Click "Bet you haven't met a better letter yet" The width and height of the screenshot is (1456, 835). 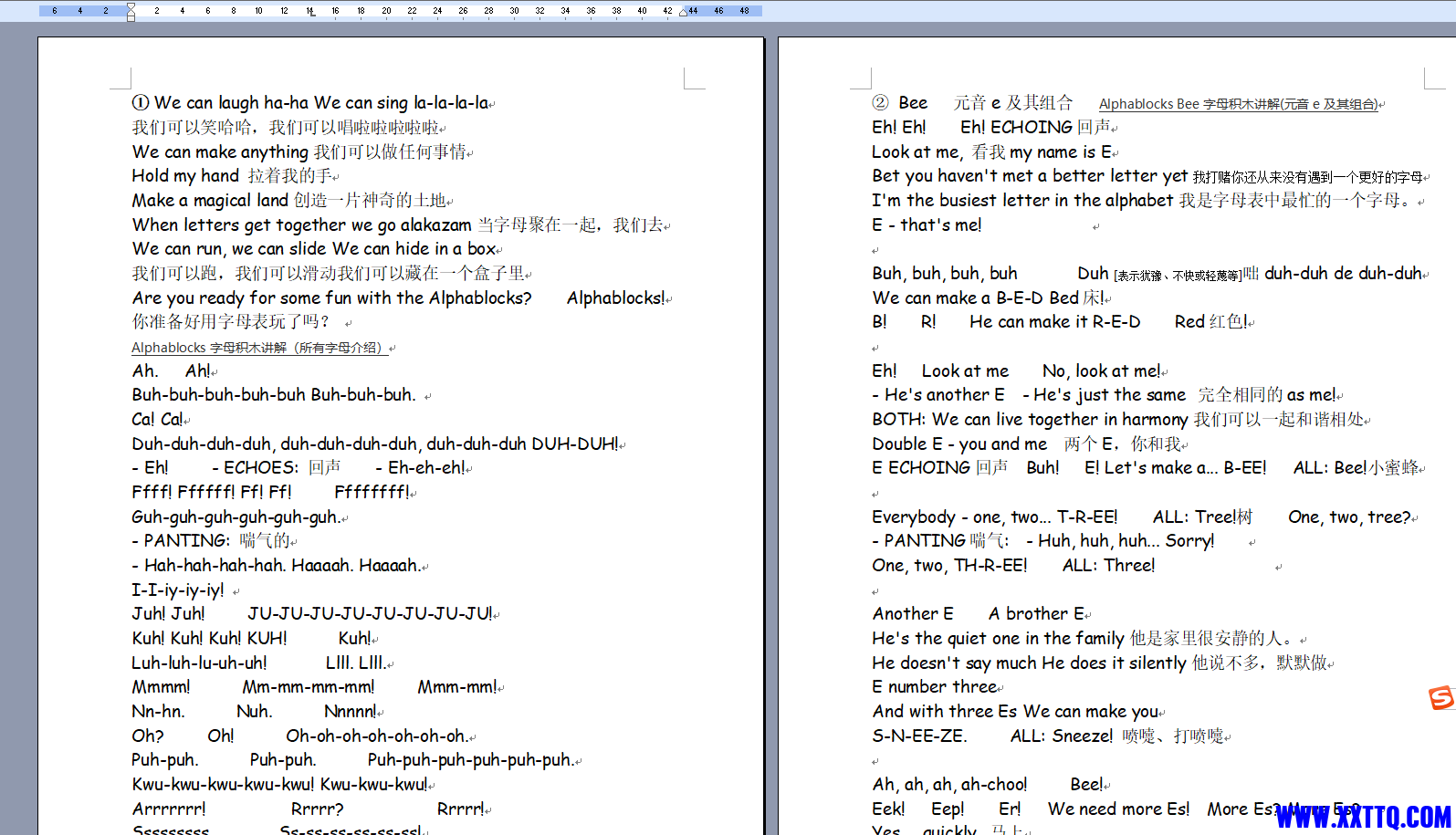point(1030,175)
